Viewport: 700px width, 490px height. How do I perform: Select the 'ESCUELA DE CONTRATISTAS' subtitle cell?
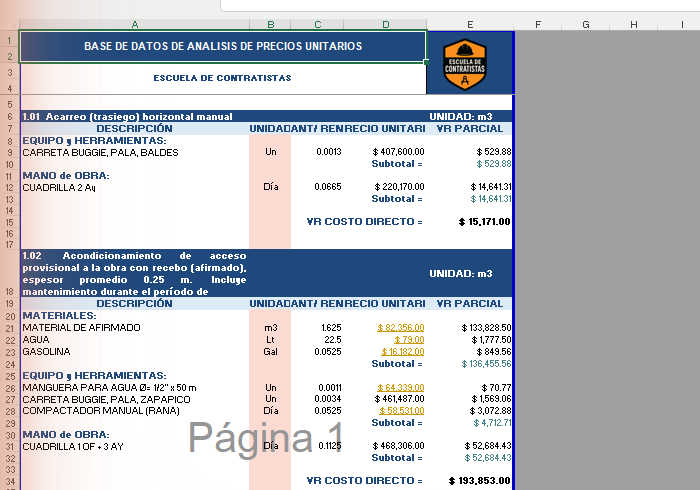tap(223, 78)
